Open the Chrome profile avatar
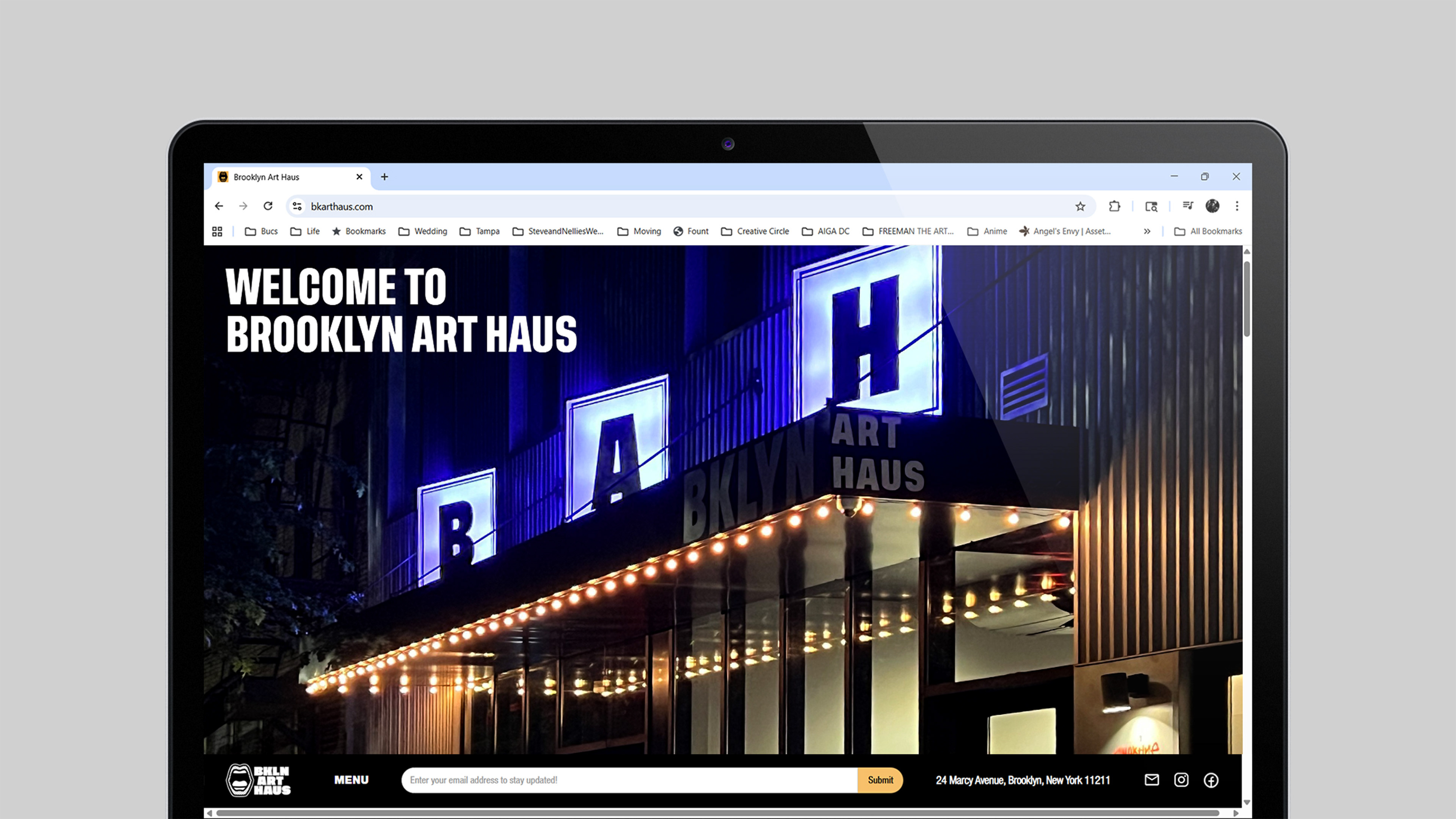 click(x=1212, y=206)
